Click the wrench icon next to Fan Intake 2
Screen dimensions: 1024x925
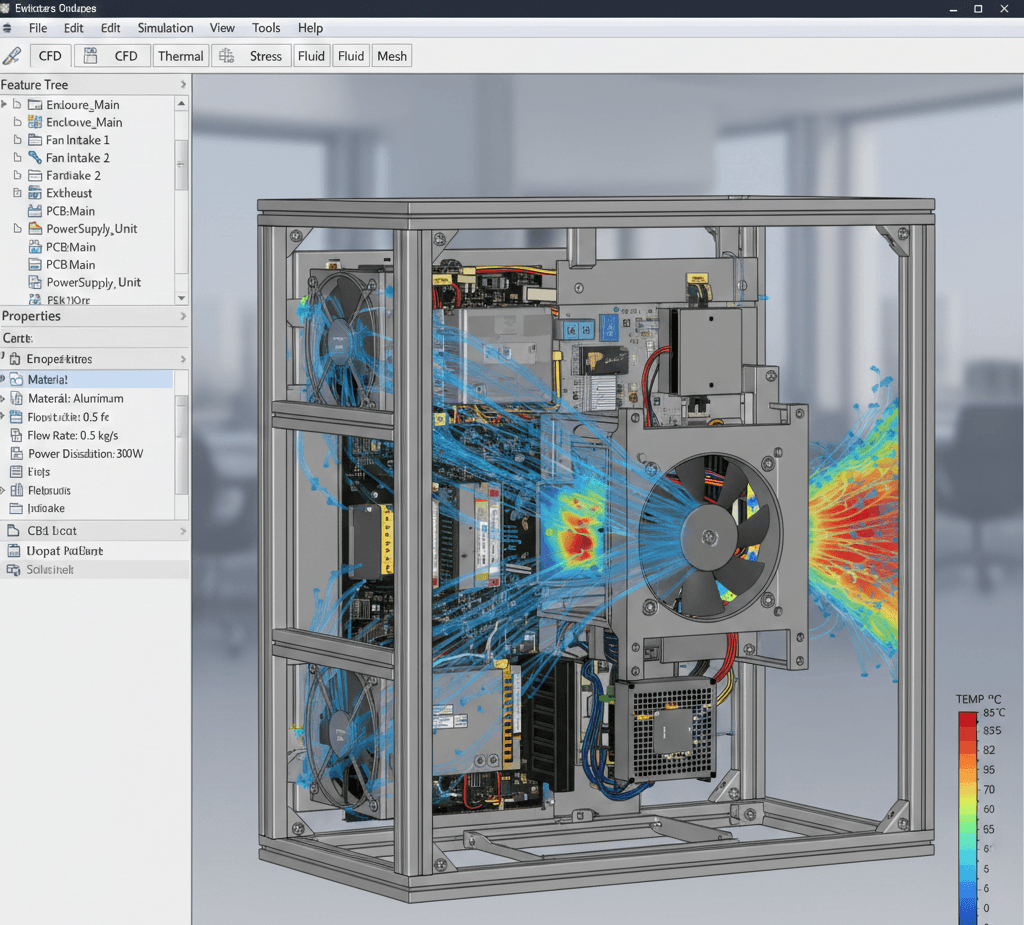(36, 158)
